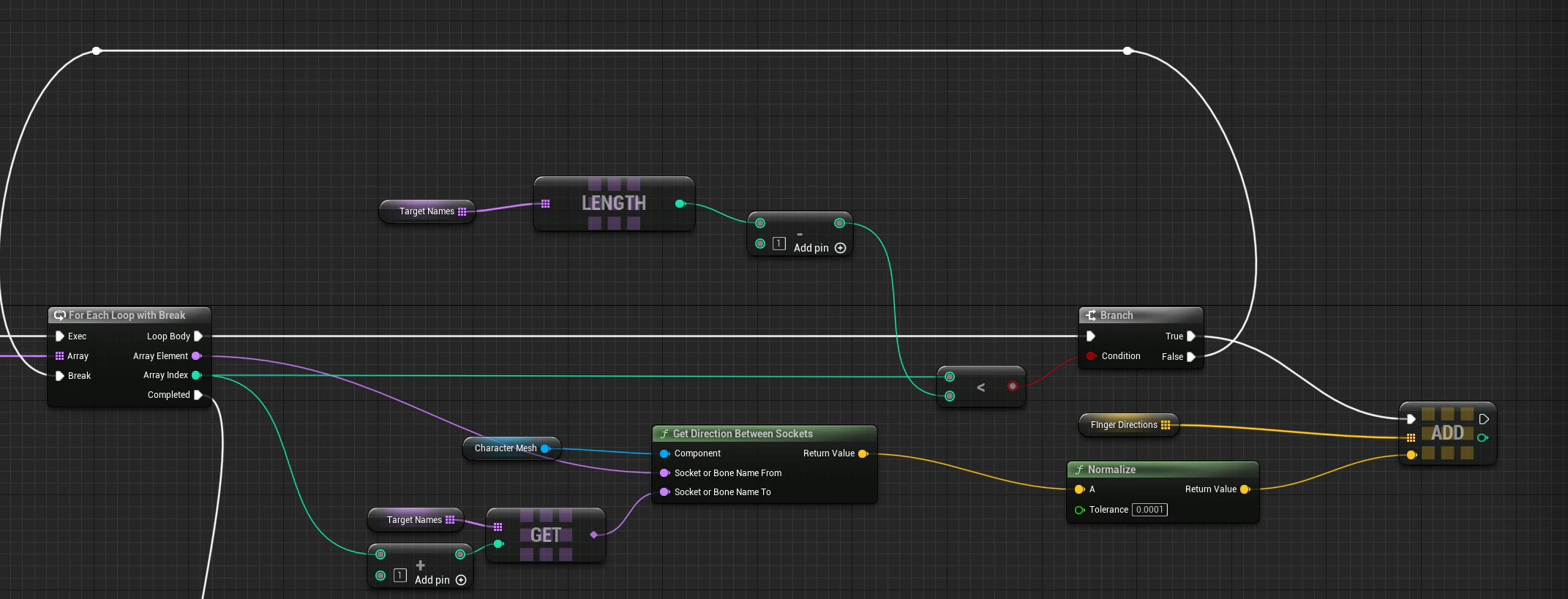Select the Get Direction Between Sockets node title
Screen dimensions: 1568x599
[x=743, y=434]
